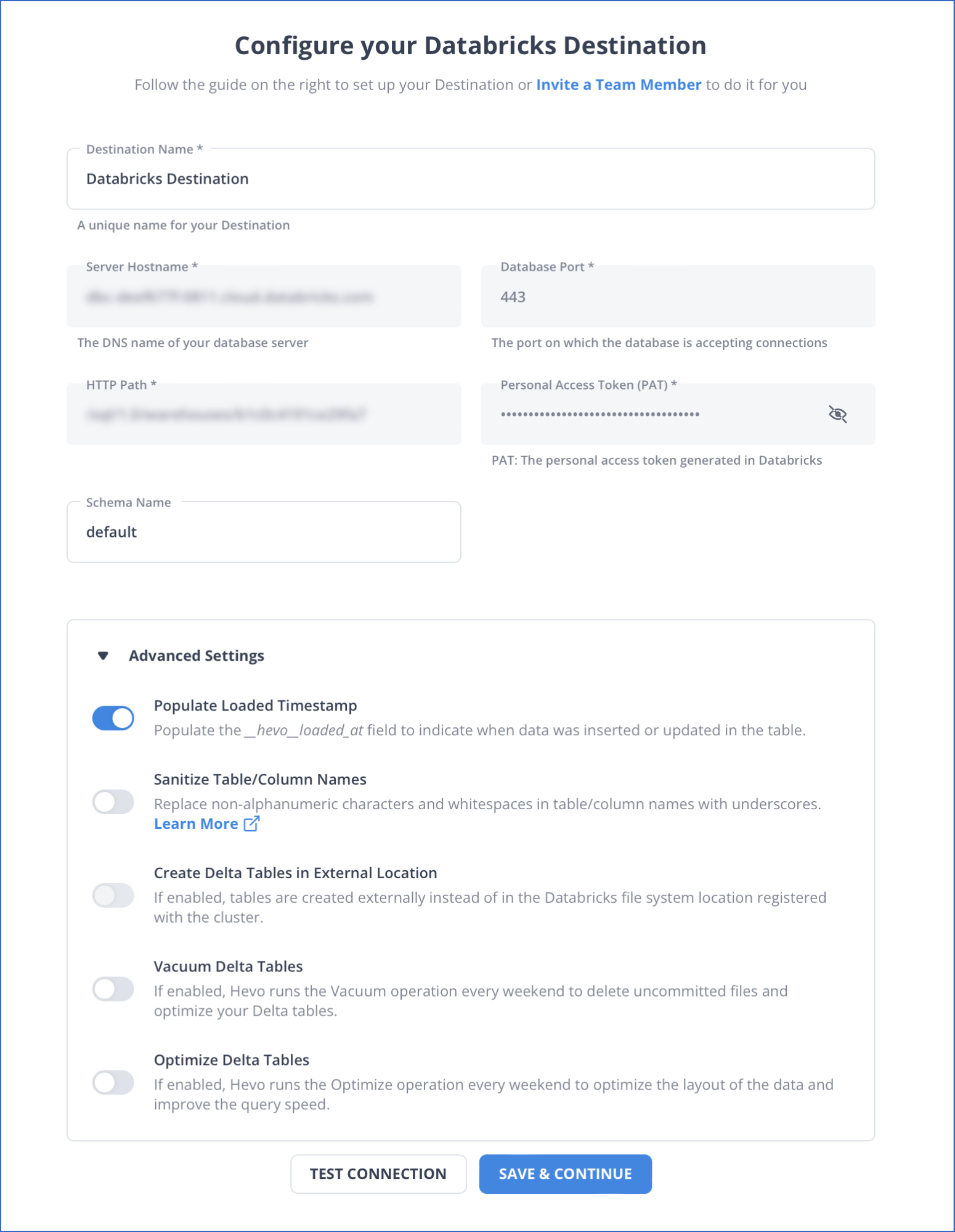Open Learn More external link icon

pyautogui.click(x=251, y=823)
